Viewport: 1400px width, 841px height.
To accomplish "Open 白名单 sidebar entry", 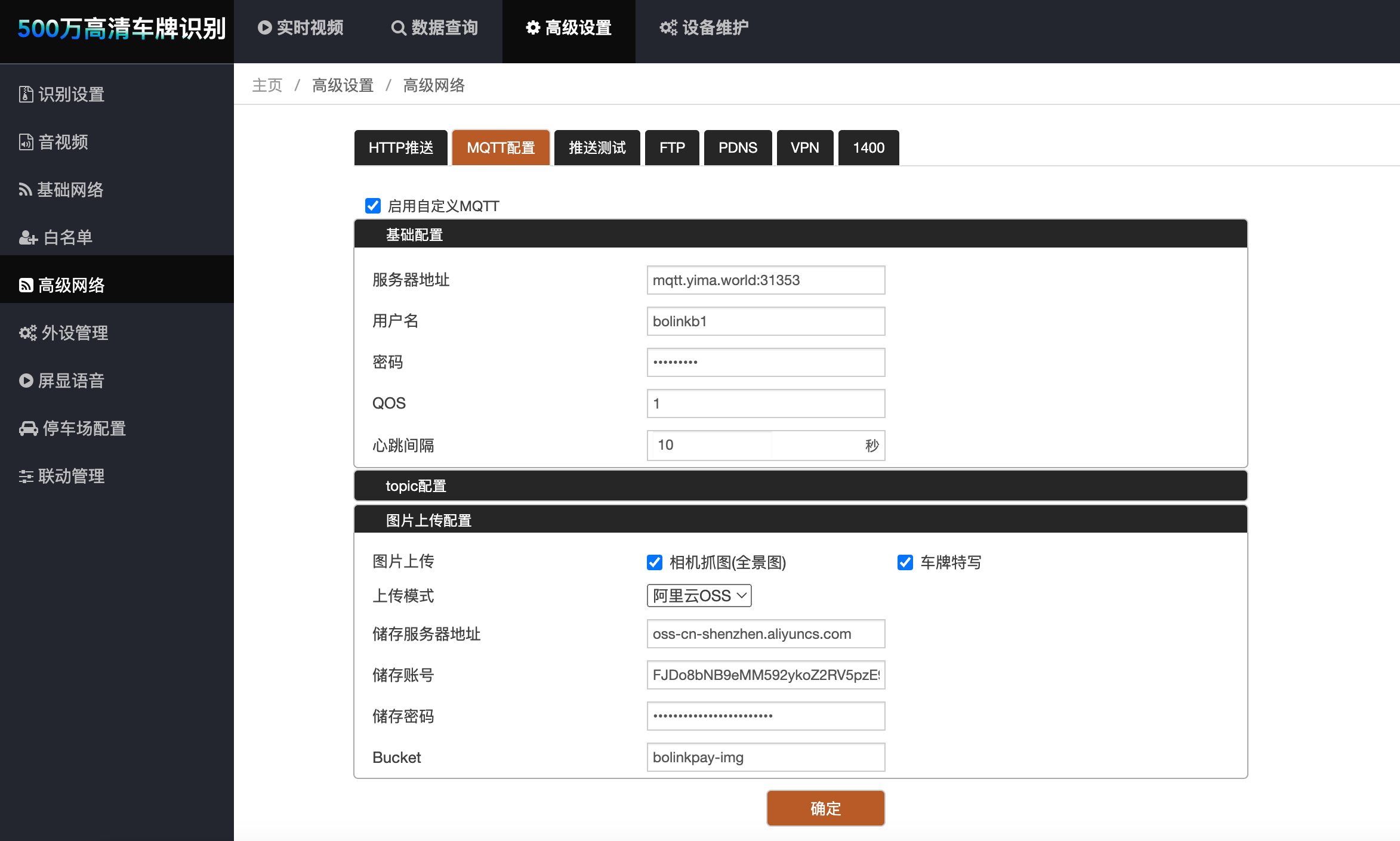I will tap(117, 237).
